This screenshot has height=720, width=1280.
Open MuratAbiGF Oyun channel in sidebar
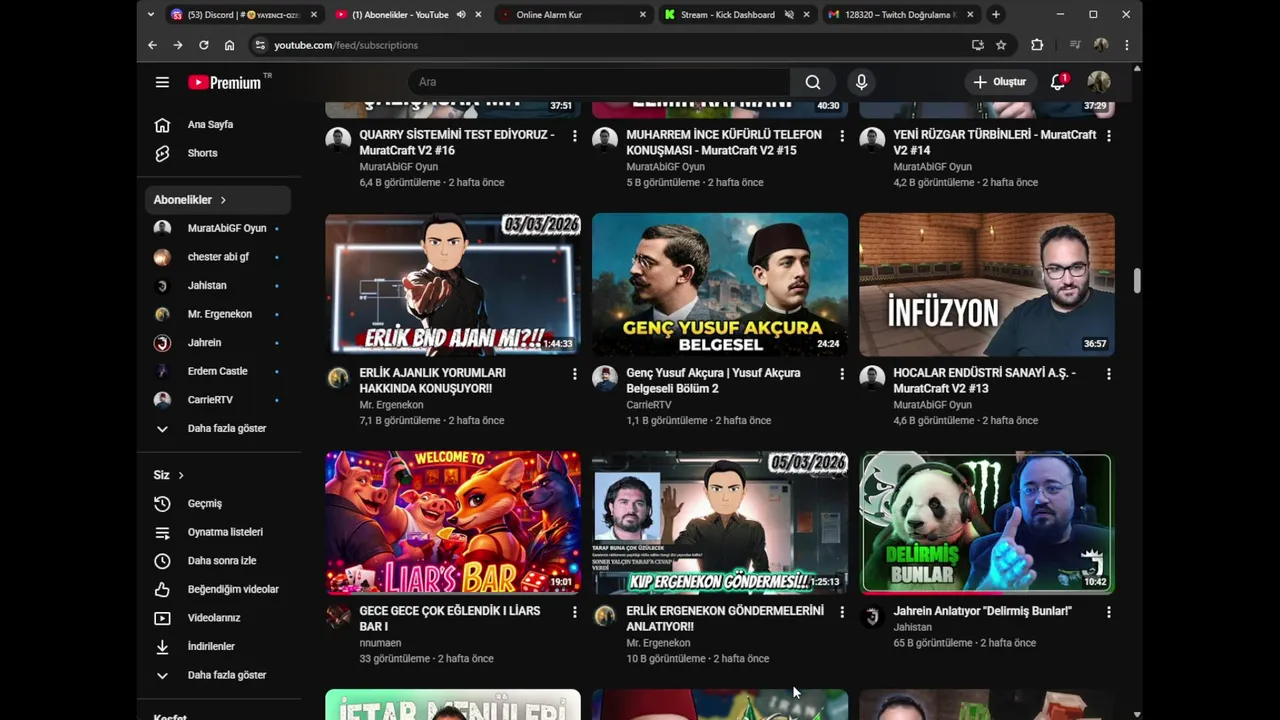pos(219,228)
